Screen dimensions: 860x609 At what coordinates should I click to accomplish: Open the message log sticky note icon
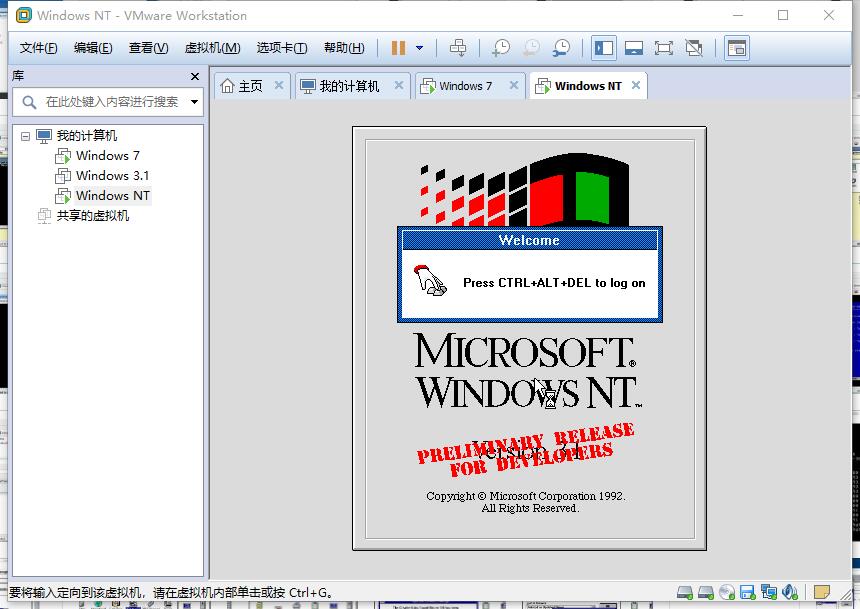click(x=821, y=592)
